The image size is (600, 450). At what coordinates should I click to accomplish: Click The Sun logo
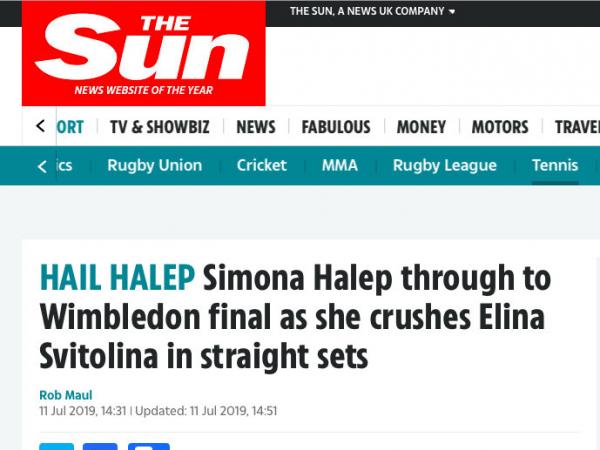pos(143,55)
